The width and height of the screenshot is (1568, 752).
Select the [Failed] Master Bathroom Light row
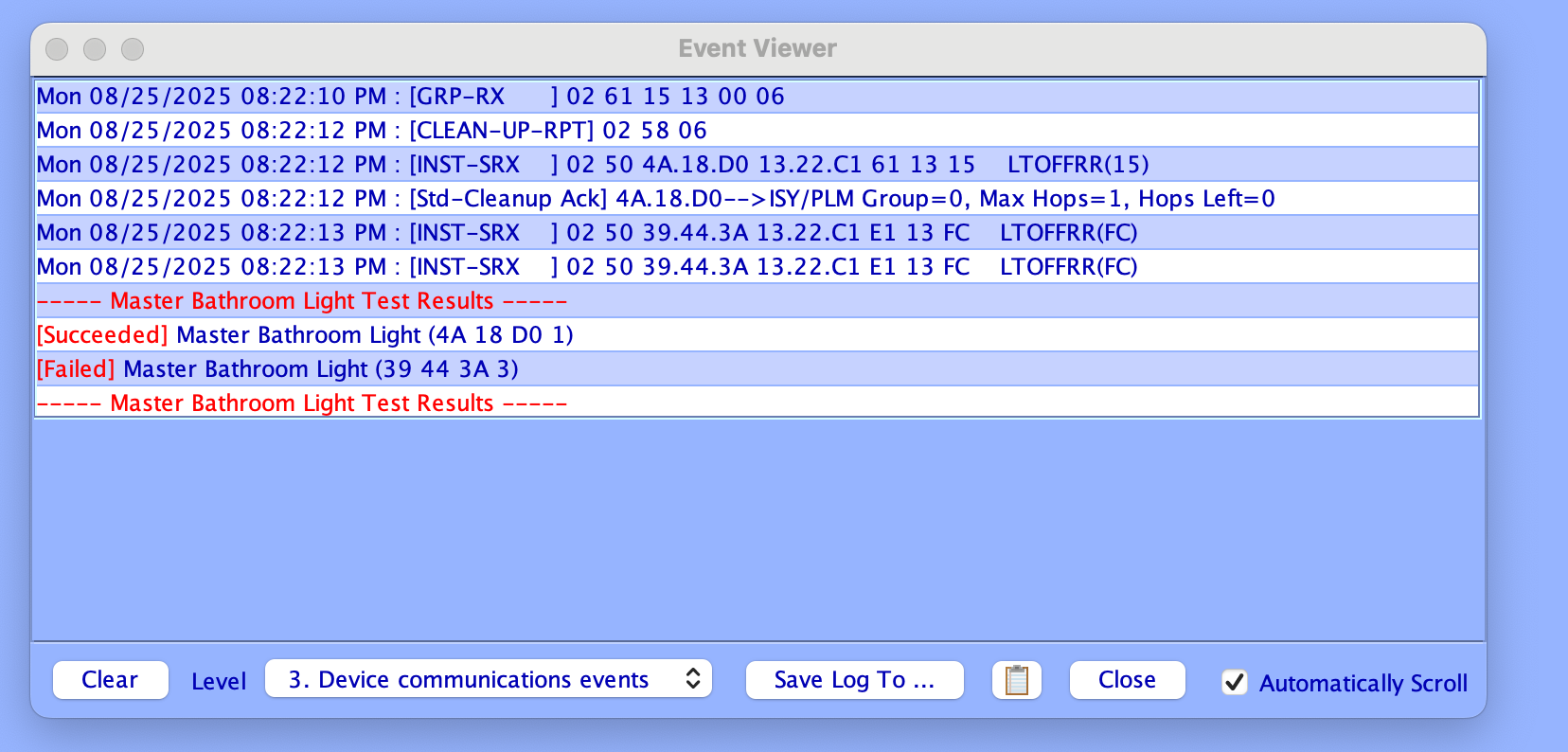pos(757,369)
